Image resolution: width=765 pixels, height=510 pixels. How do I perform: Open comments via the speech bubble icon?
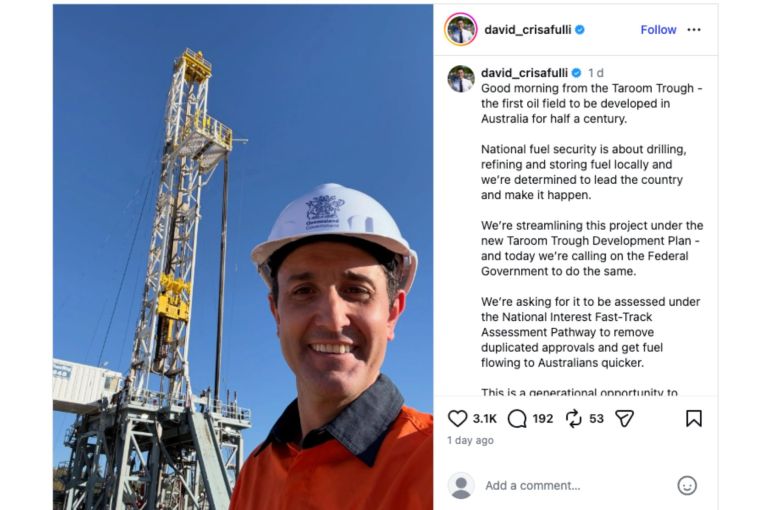(x=517, y=418)
